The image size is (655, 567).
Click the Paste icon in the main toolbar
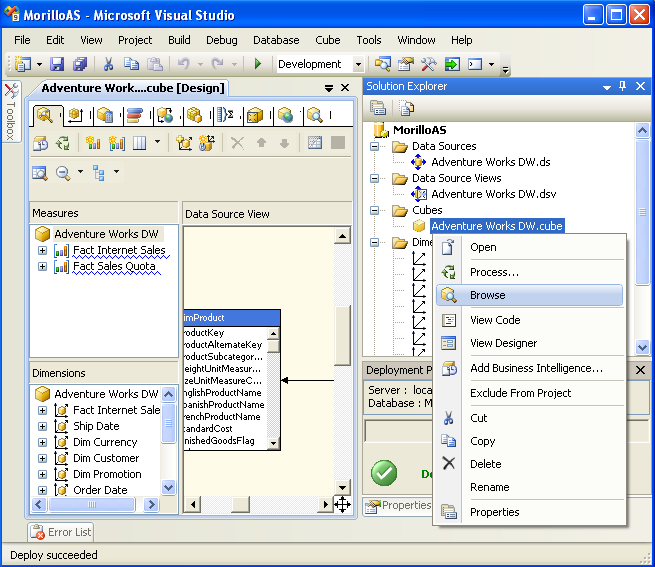click(155, 64)
